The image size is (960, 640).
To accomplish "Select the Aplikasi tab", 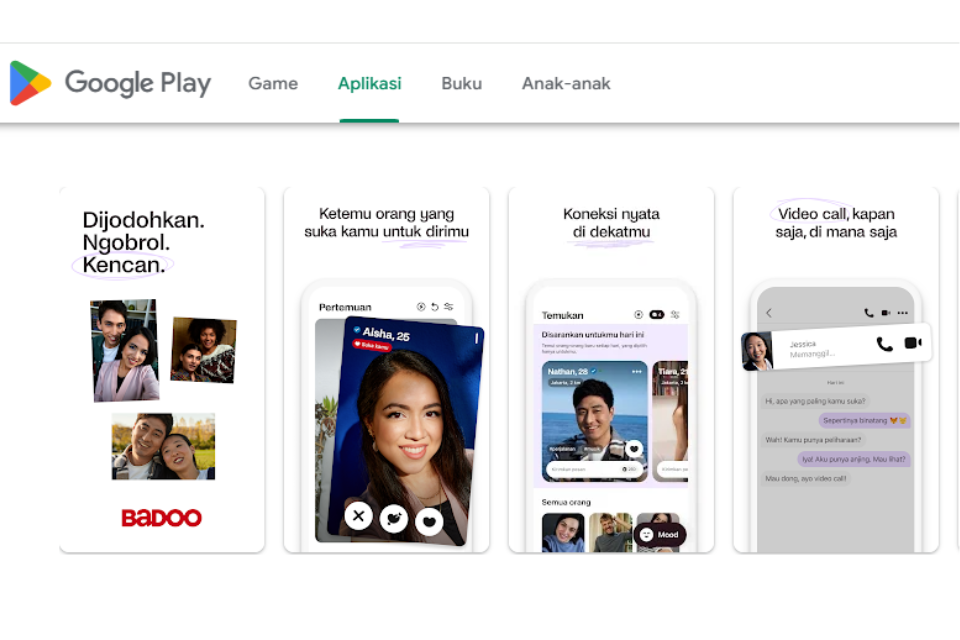I will (370, 83).
